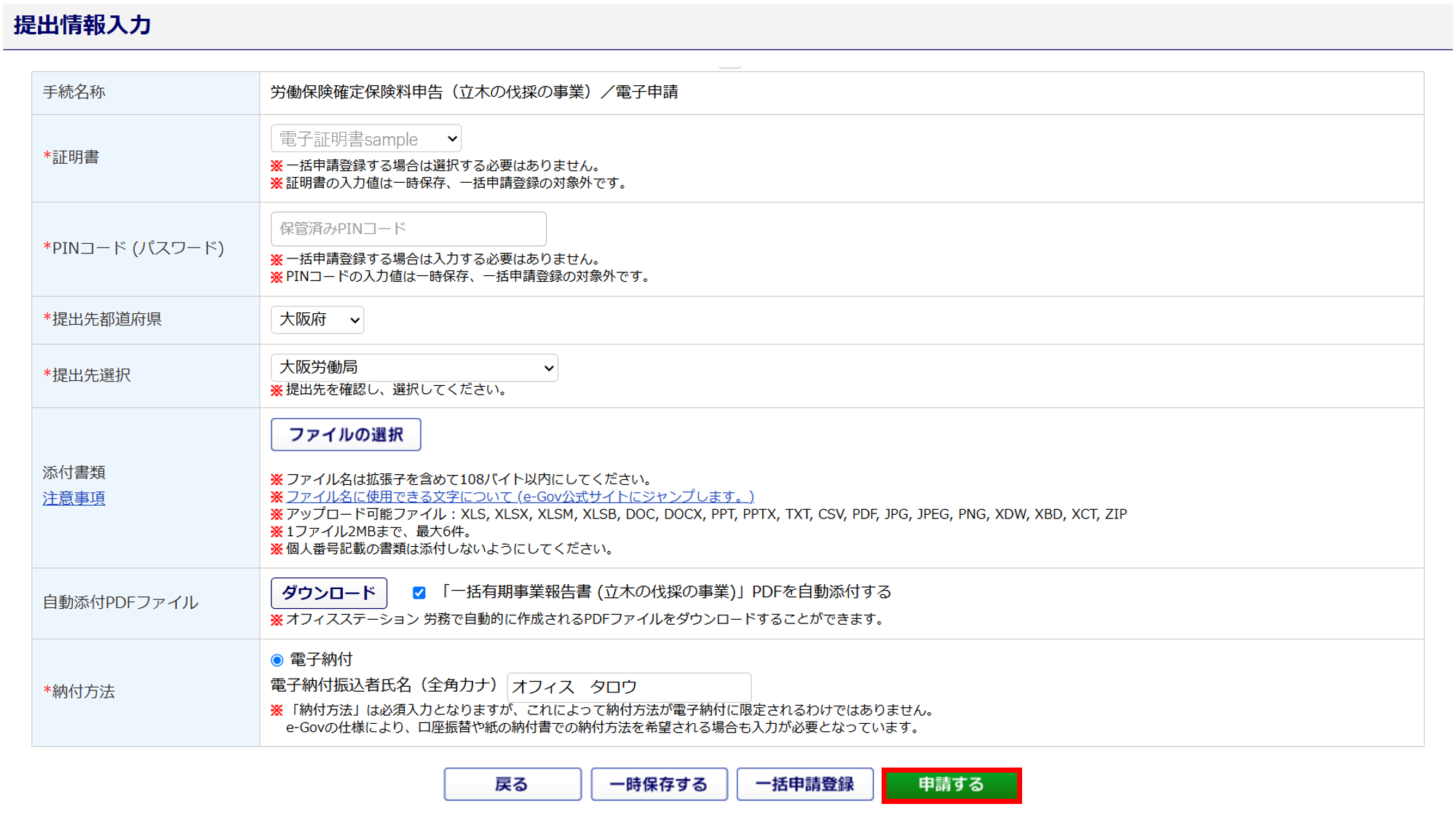Toggle the PDF自動添付 checkbox
1456x828 pixels.
(x=419, y=593)
